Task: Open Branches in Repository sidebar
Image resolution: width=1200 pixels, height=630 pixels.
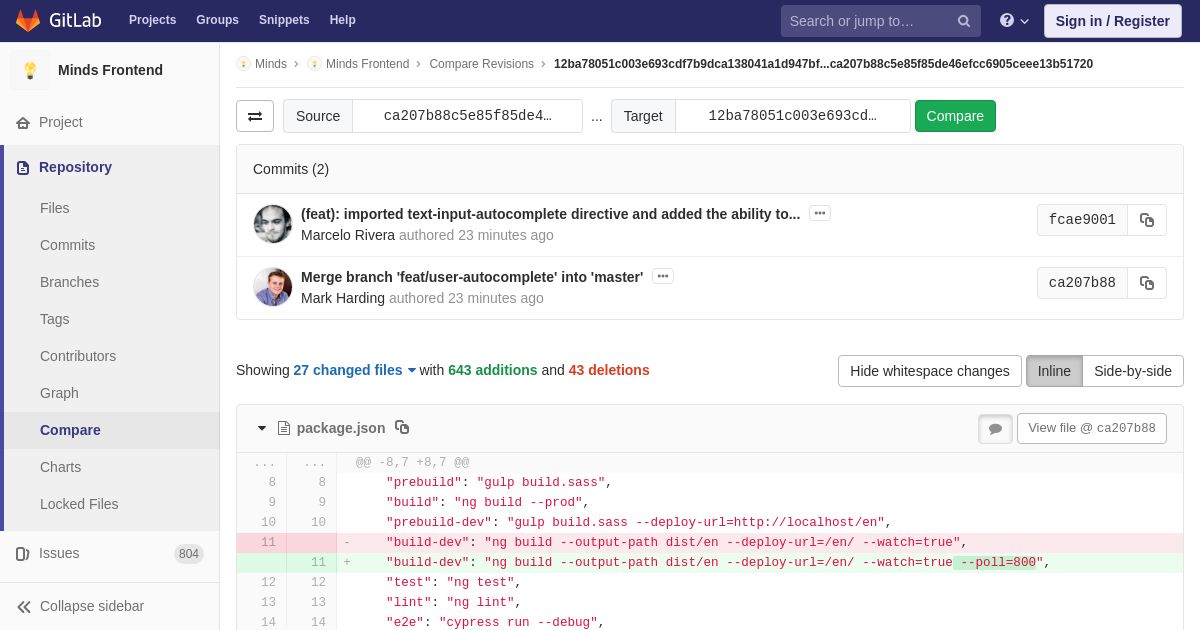Action: [69, 282]
